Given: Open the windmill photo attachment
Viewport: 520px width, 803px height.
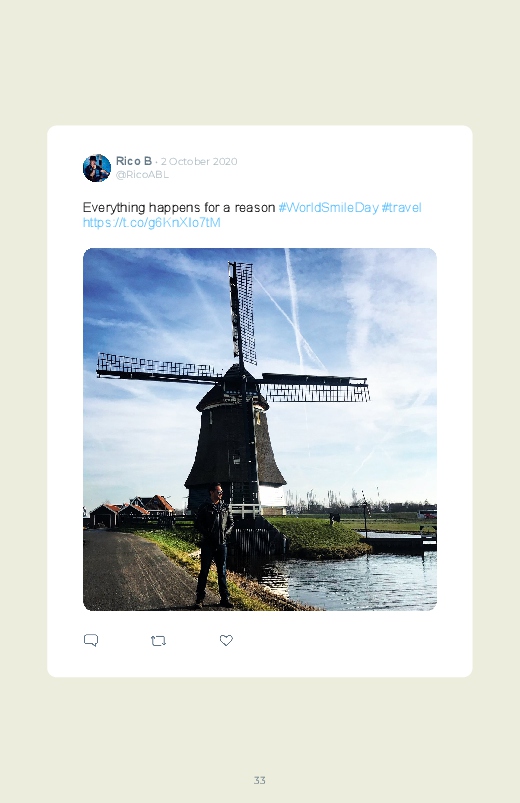Looking at the screenshot, I should click(x=260, y=429).
